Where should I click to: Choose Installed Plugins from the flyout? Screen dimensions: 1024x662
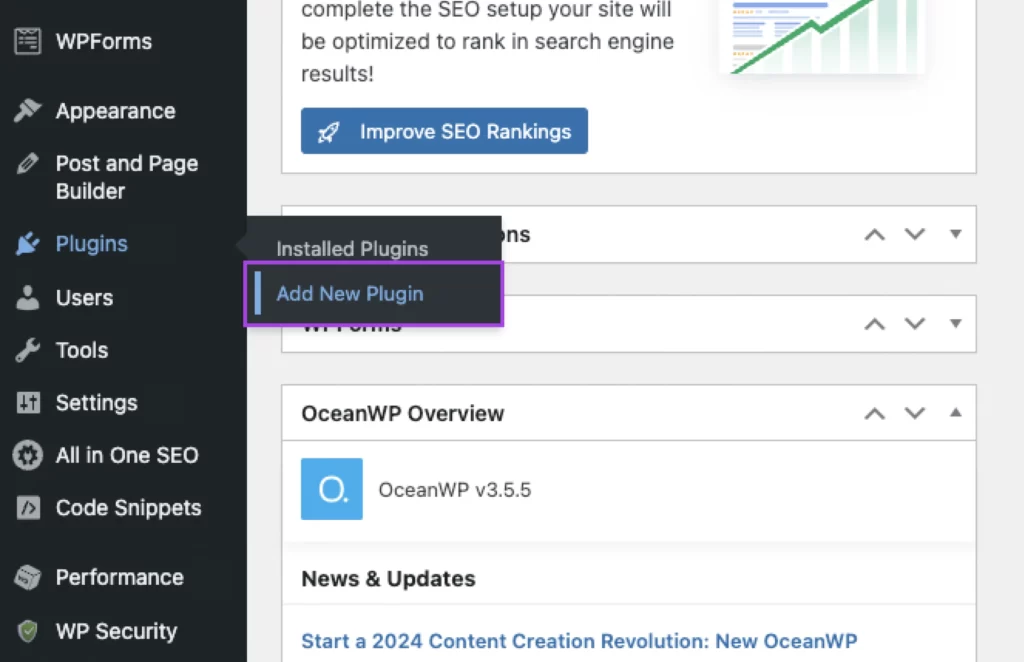click(x=352, y=249)
